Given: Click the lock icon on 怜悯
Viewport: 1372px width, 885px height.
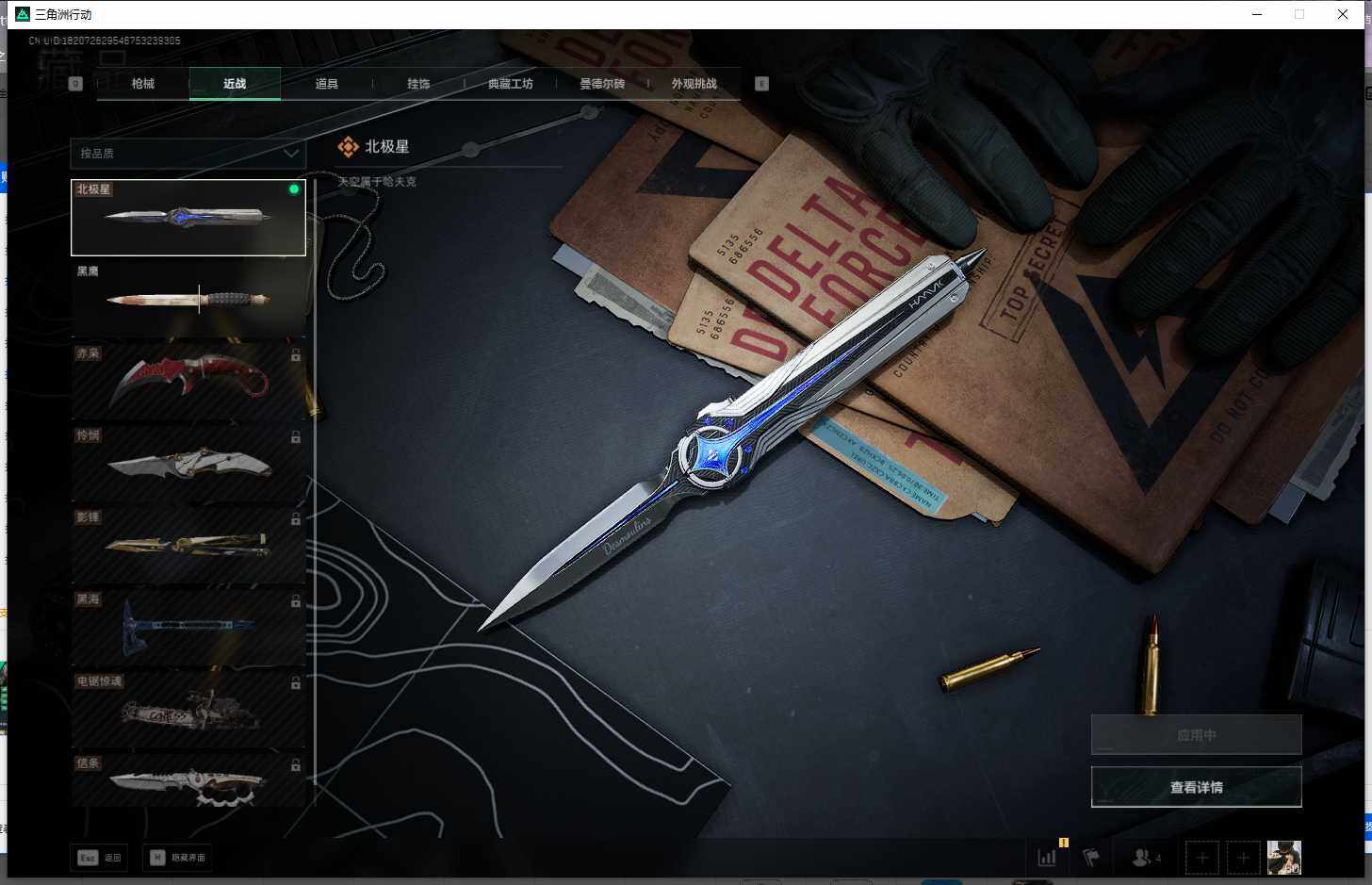Looking at the screenshot, I should (296, 437).
